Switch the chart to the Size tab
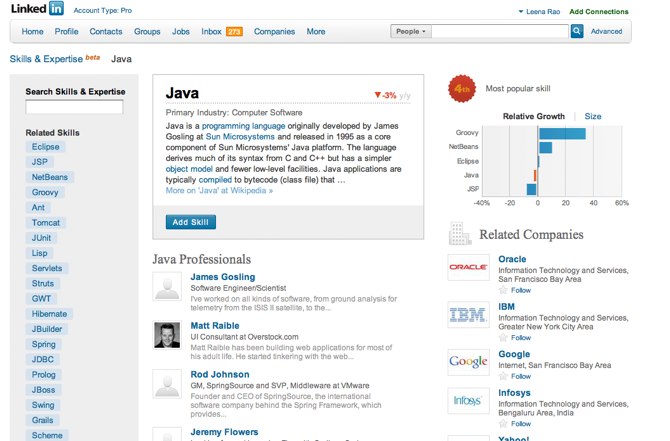 coord(593,116)
